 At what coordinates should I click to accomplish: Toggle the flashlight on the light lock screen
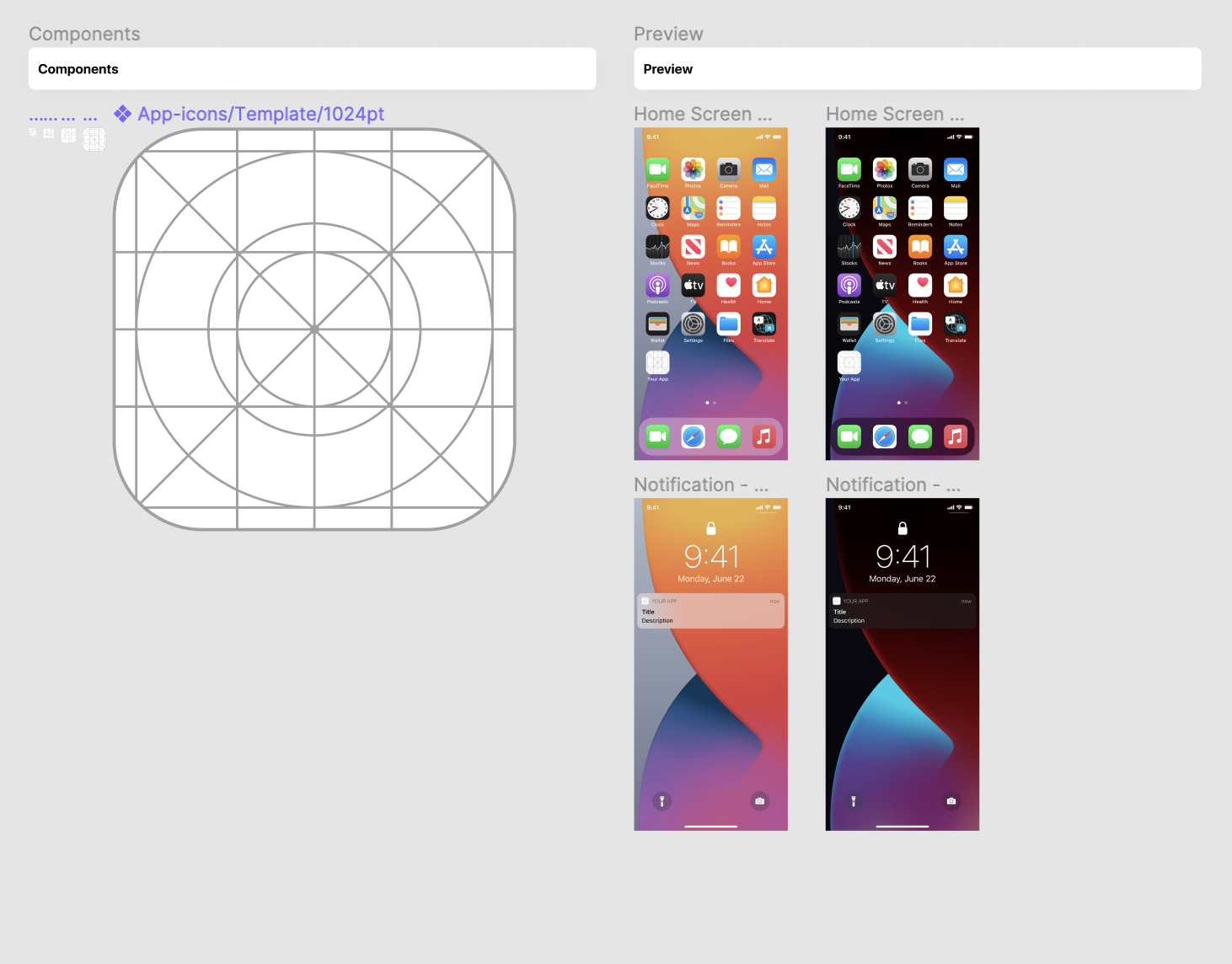(662, 801)
